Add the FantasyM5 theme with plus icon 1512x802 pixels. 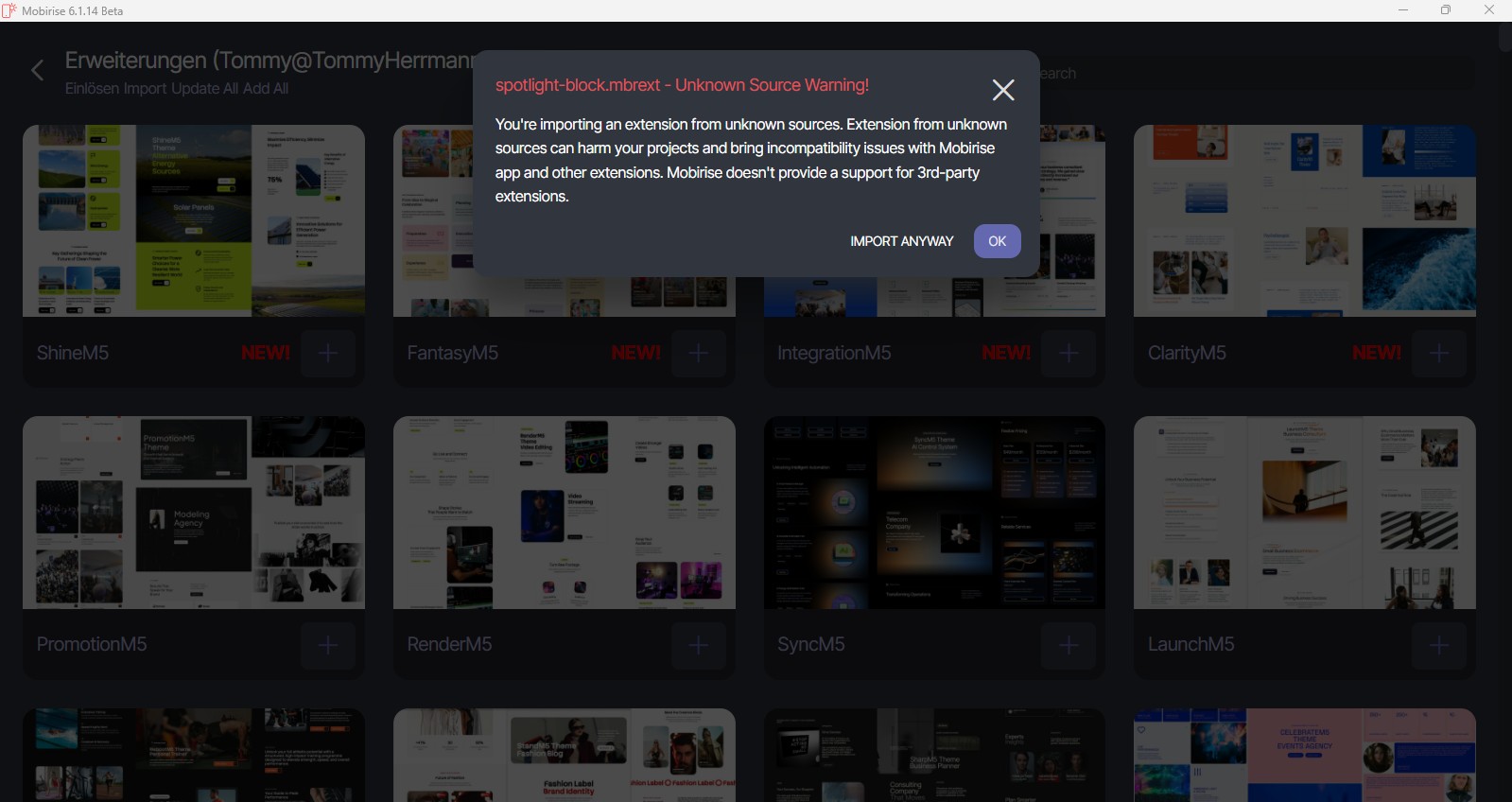(x=699, y=353)
